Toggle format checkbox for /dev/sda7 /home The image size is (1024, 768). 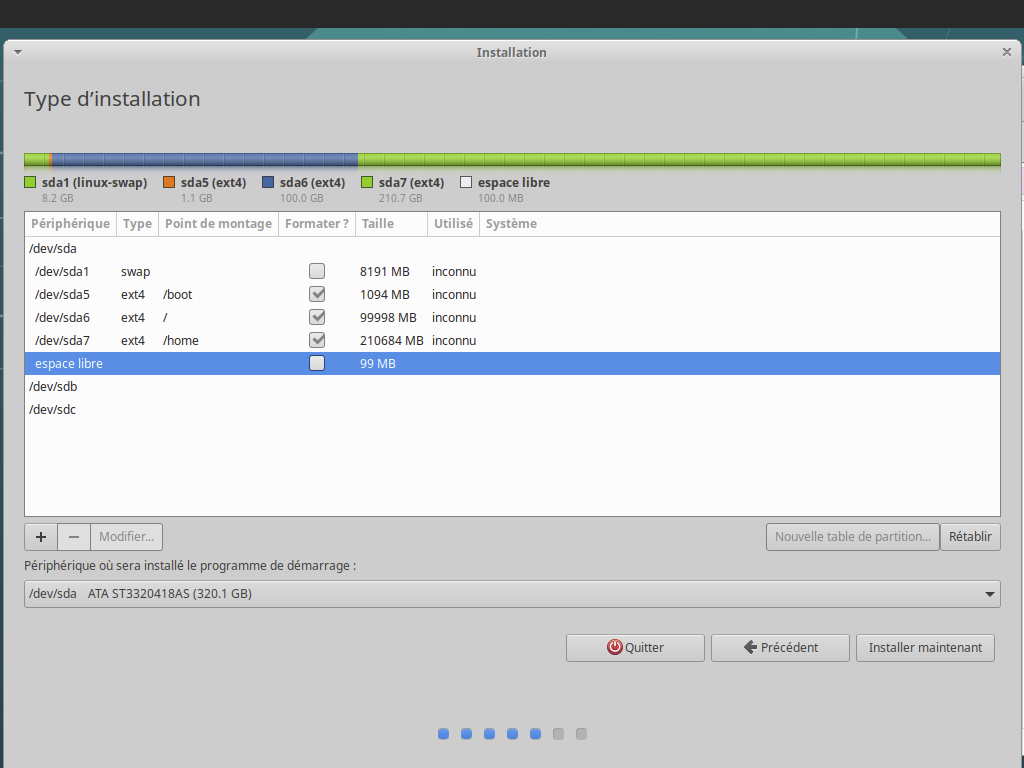[317, 340]
